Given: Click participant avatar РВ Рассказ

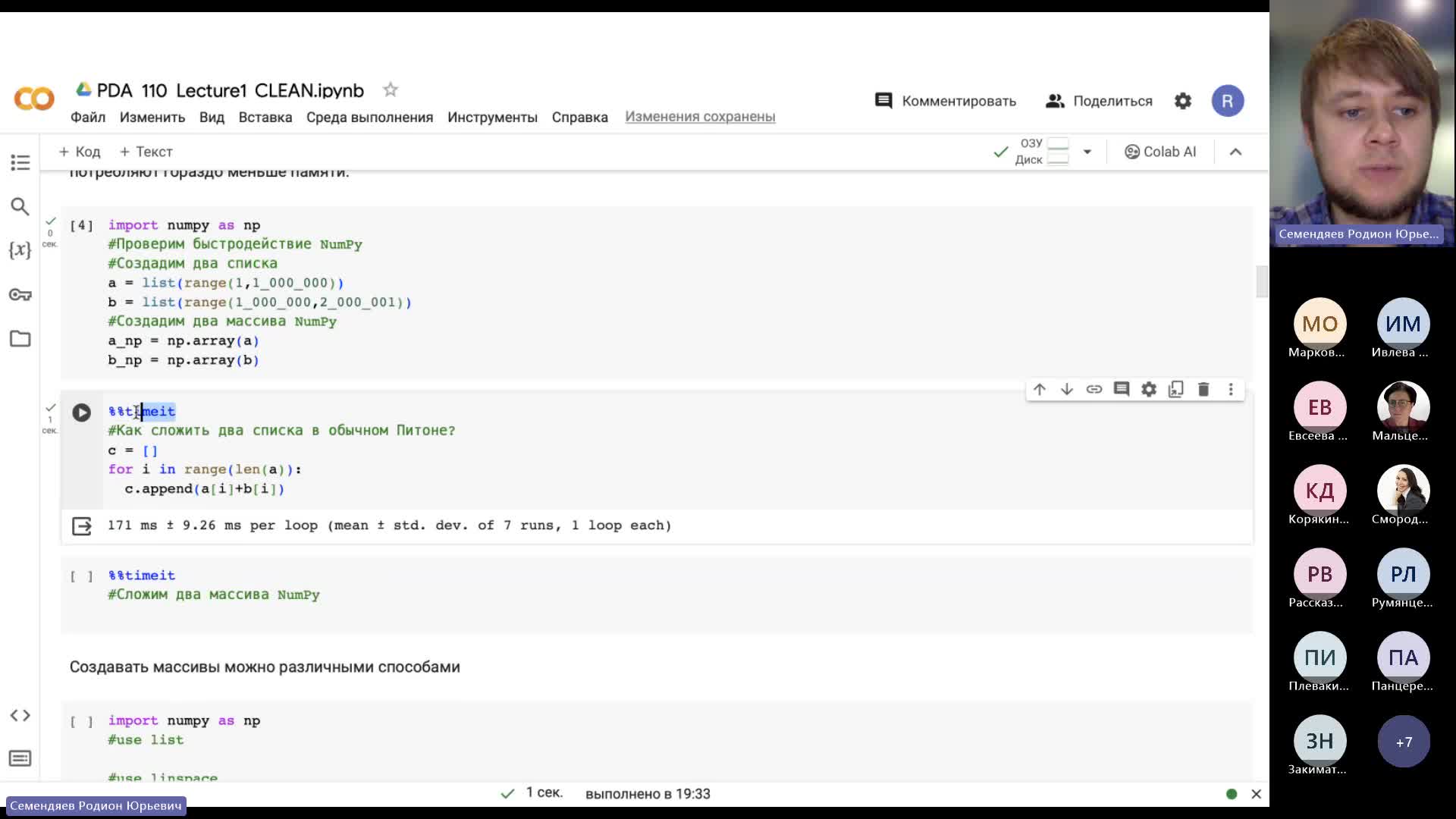Looking at the screenshot, I should [x=1319, y=574].
